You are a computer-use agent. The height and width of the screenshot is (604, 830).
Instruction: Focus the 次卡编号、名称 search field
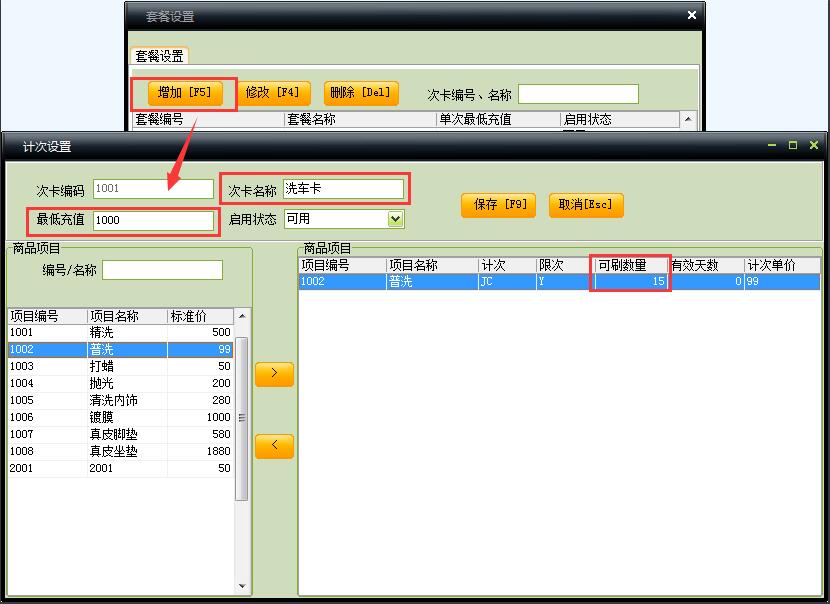coord(578,94)
